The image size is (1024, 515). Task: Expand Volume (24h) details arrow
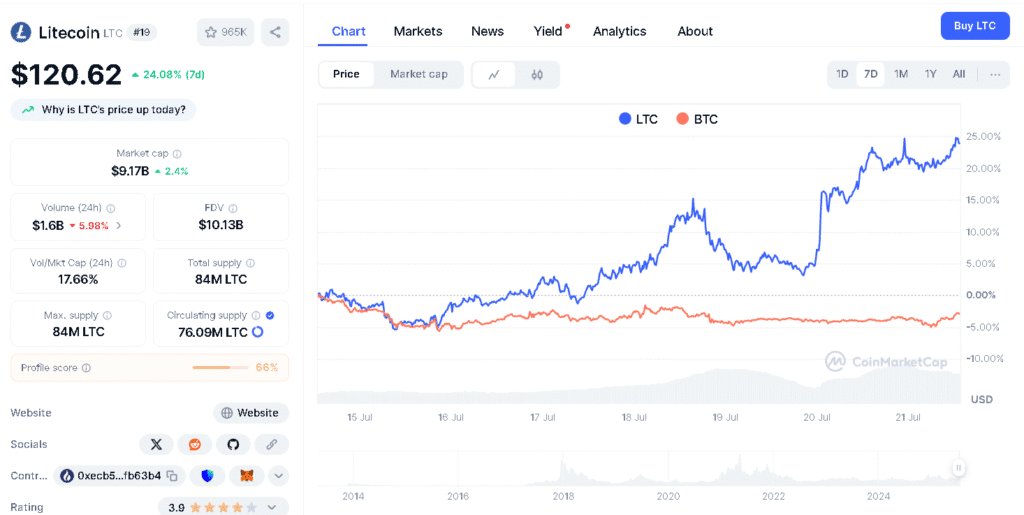pyautogui.click(x=119, y=226)
